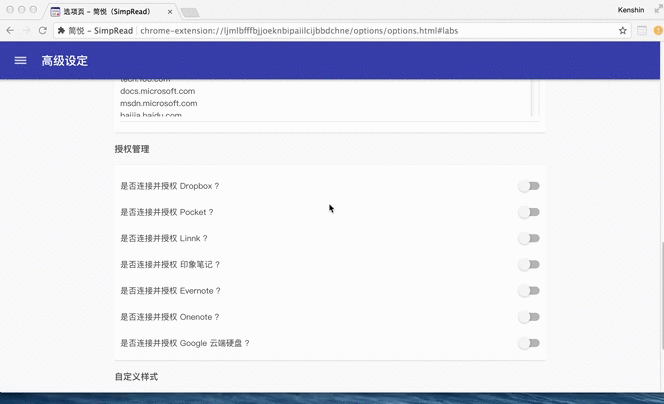
Task: Click the page's vertical scrollbar thumb
Action: 661,296
